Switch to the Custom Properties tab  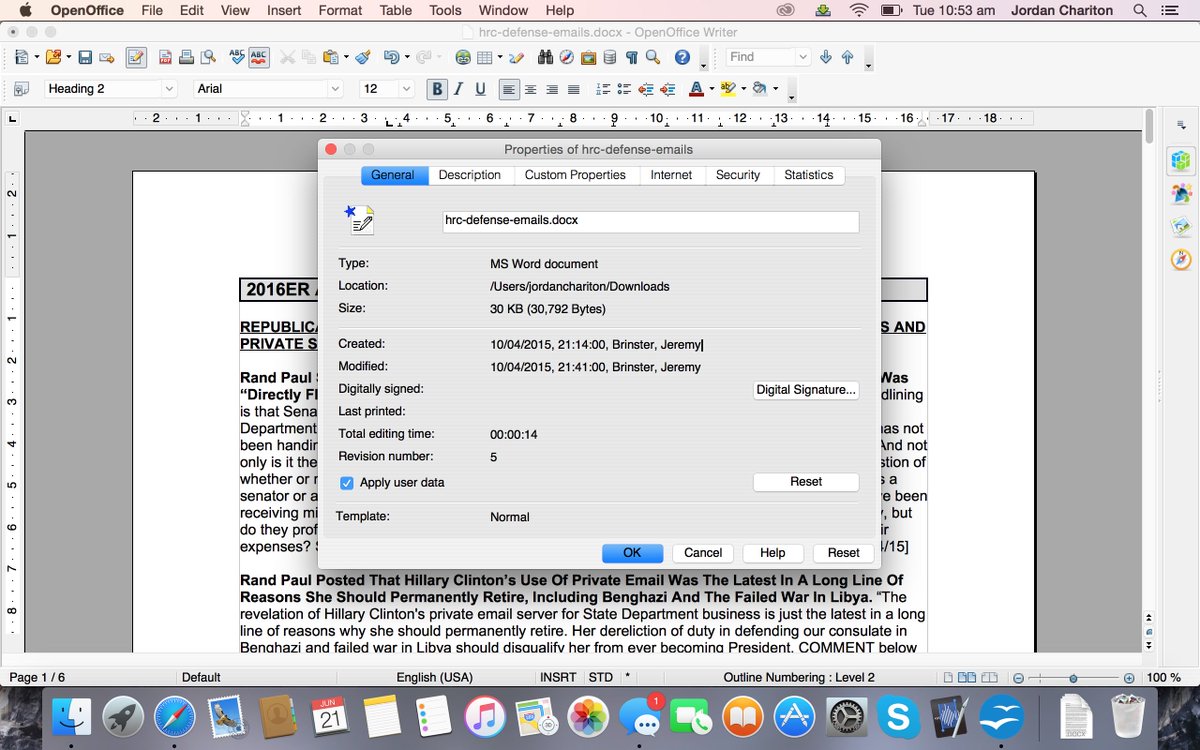click(x=575, y=175)
